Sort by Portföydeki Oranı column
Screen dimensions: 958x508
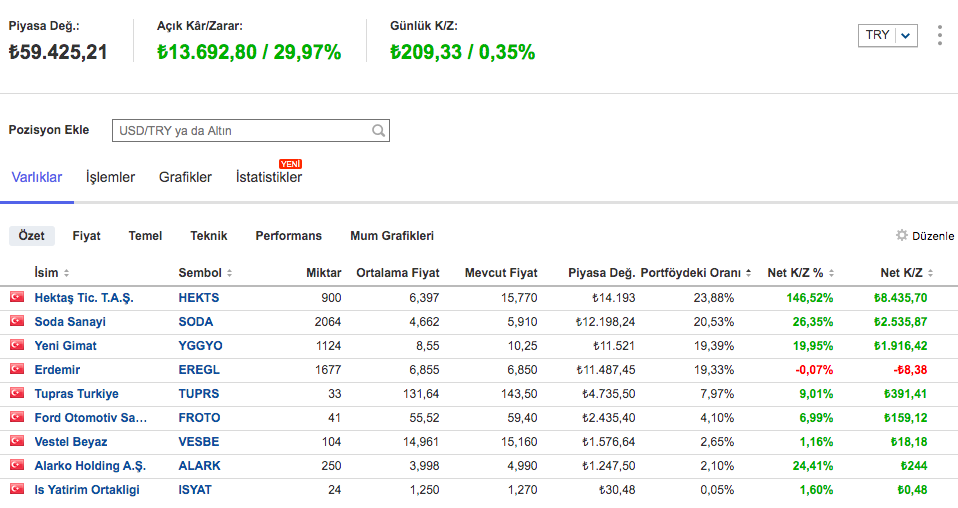(x=747, y=273)
